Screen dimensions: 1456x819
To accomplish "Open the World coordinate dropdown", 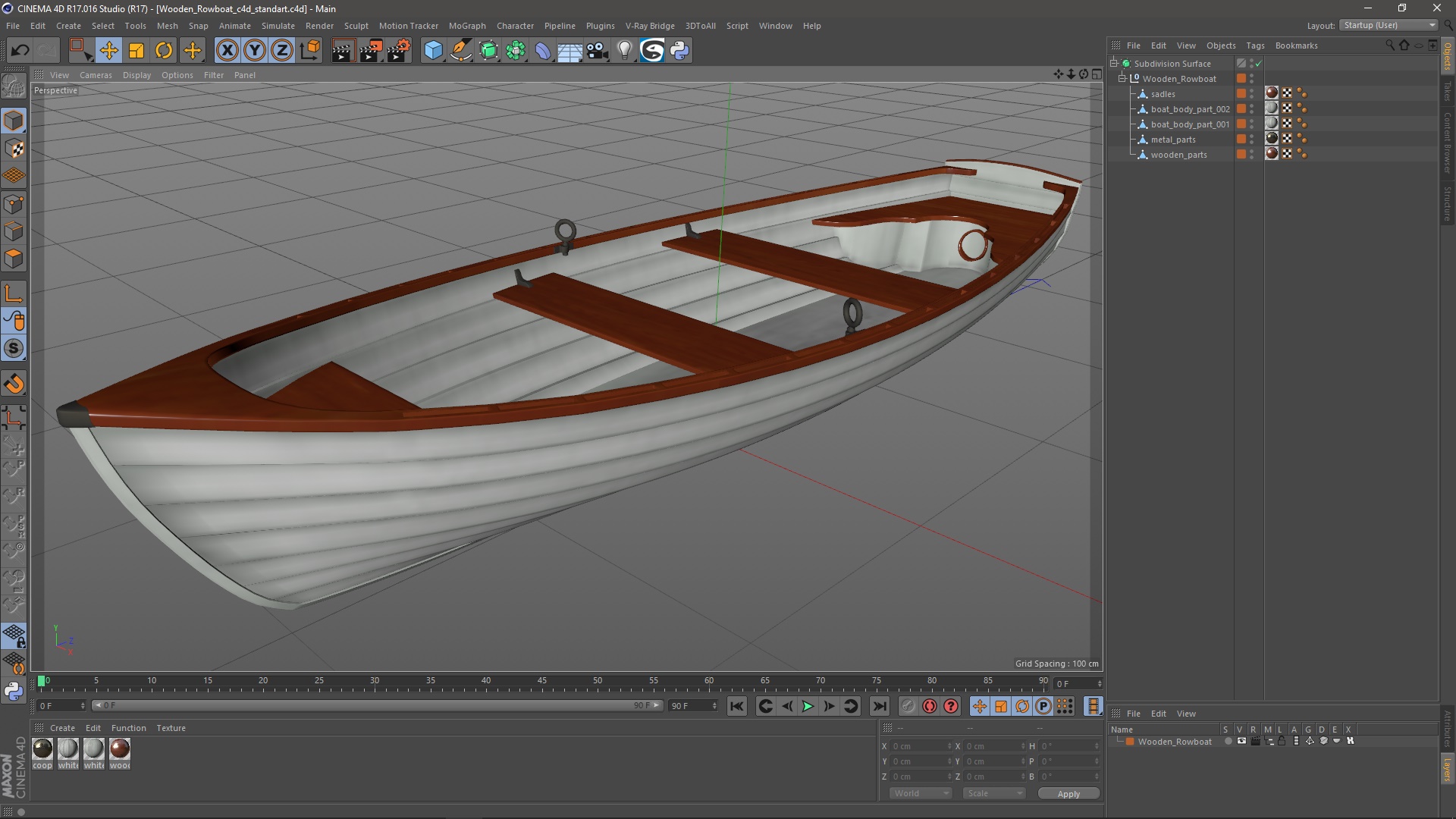I will point(921,793).
